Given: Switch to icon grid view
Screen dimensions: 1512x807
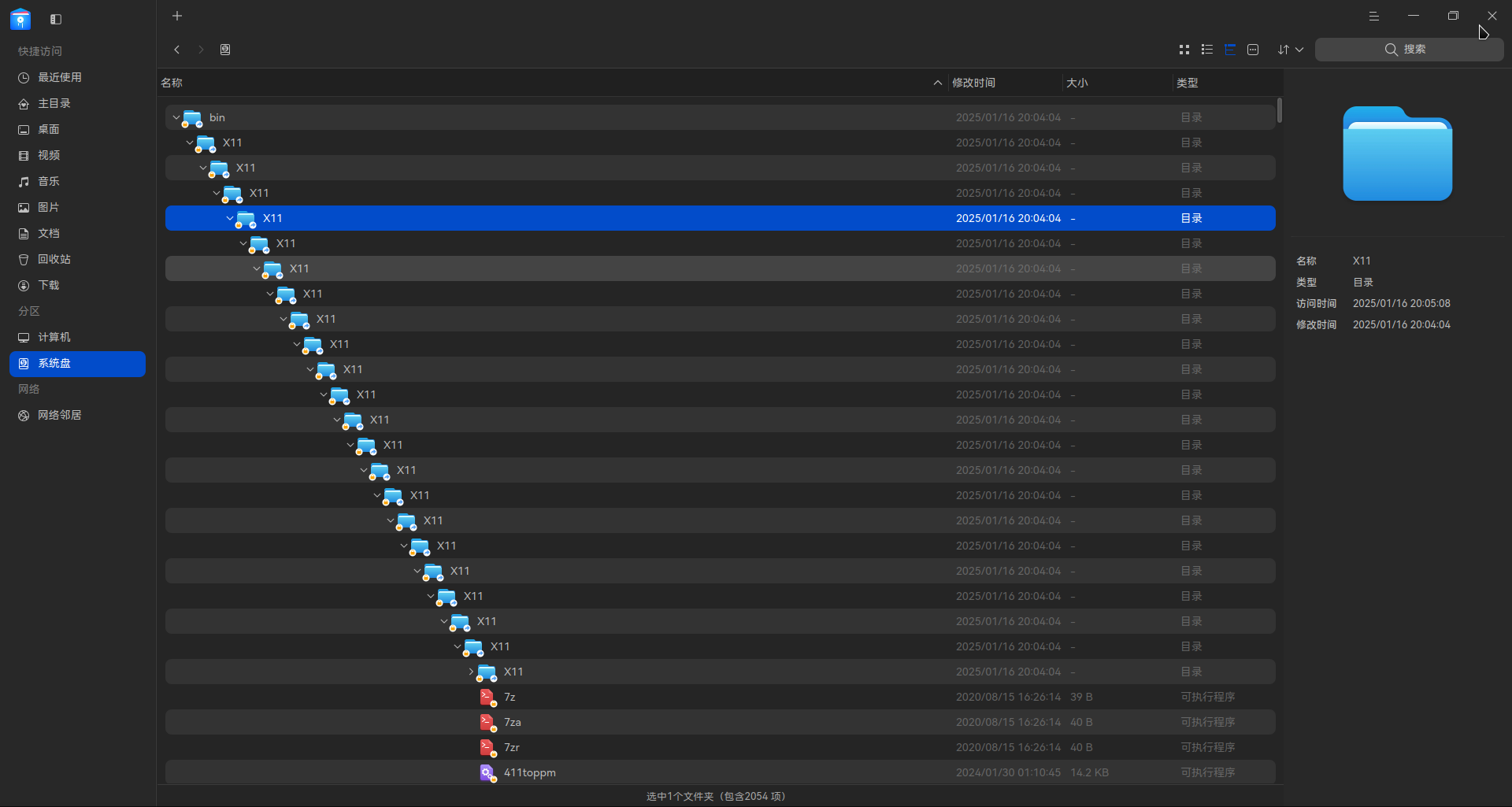Looking at the screenshot, I should pyautogui.click(x=1184, y=50).
